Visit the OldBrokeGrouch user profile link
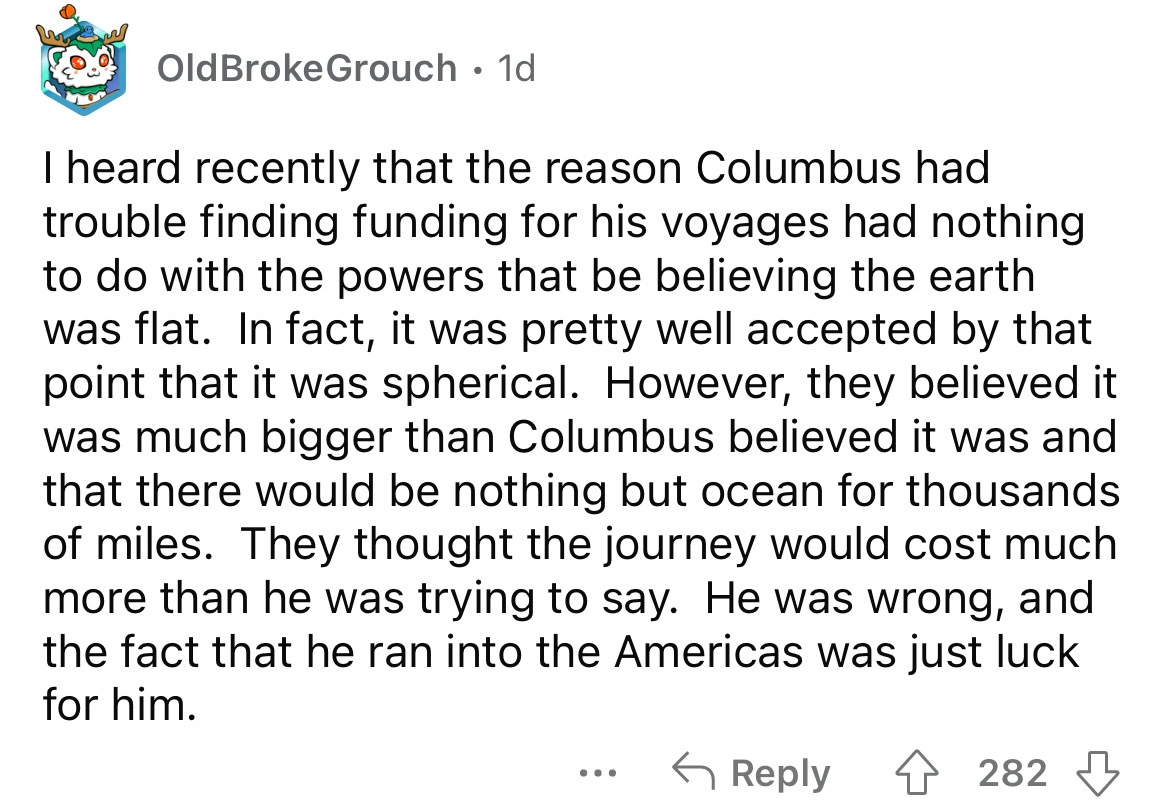Viewport: 1170px width, 809px height. 307,69
